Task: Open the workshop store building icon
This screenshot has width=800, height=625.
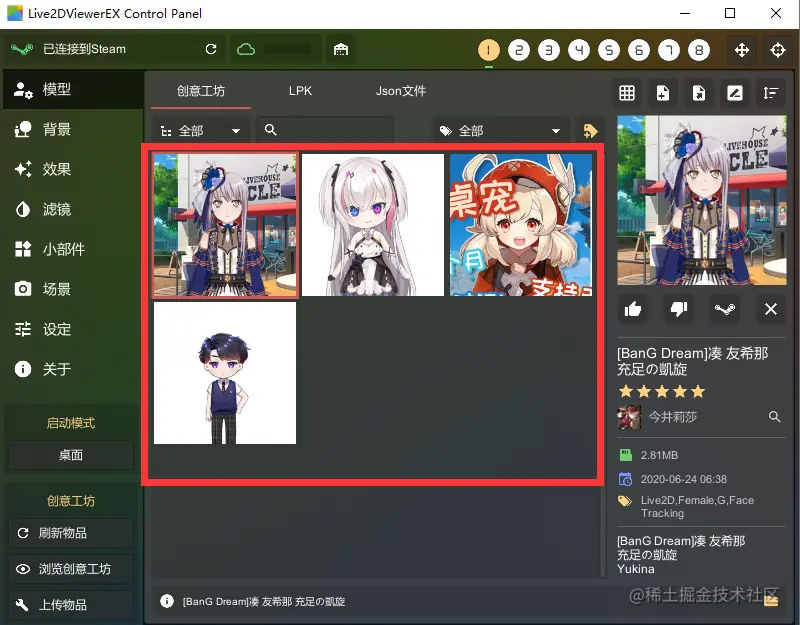Action: click(x=341, y=49)
